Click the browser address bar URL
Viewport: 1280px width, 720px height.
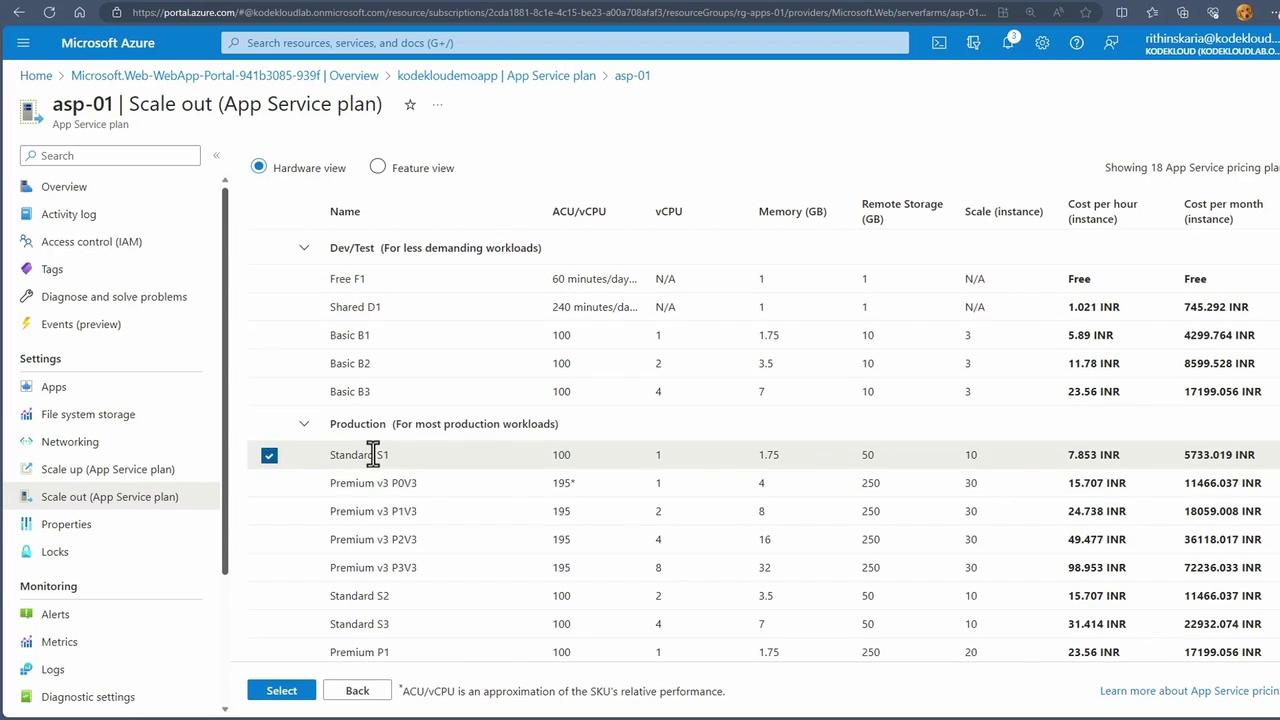tap(560, 13)
